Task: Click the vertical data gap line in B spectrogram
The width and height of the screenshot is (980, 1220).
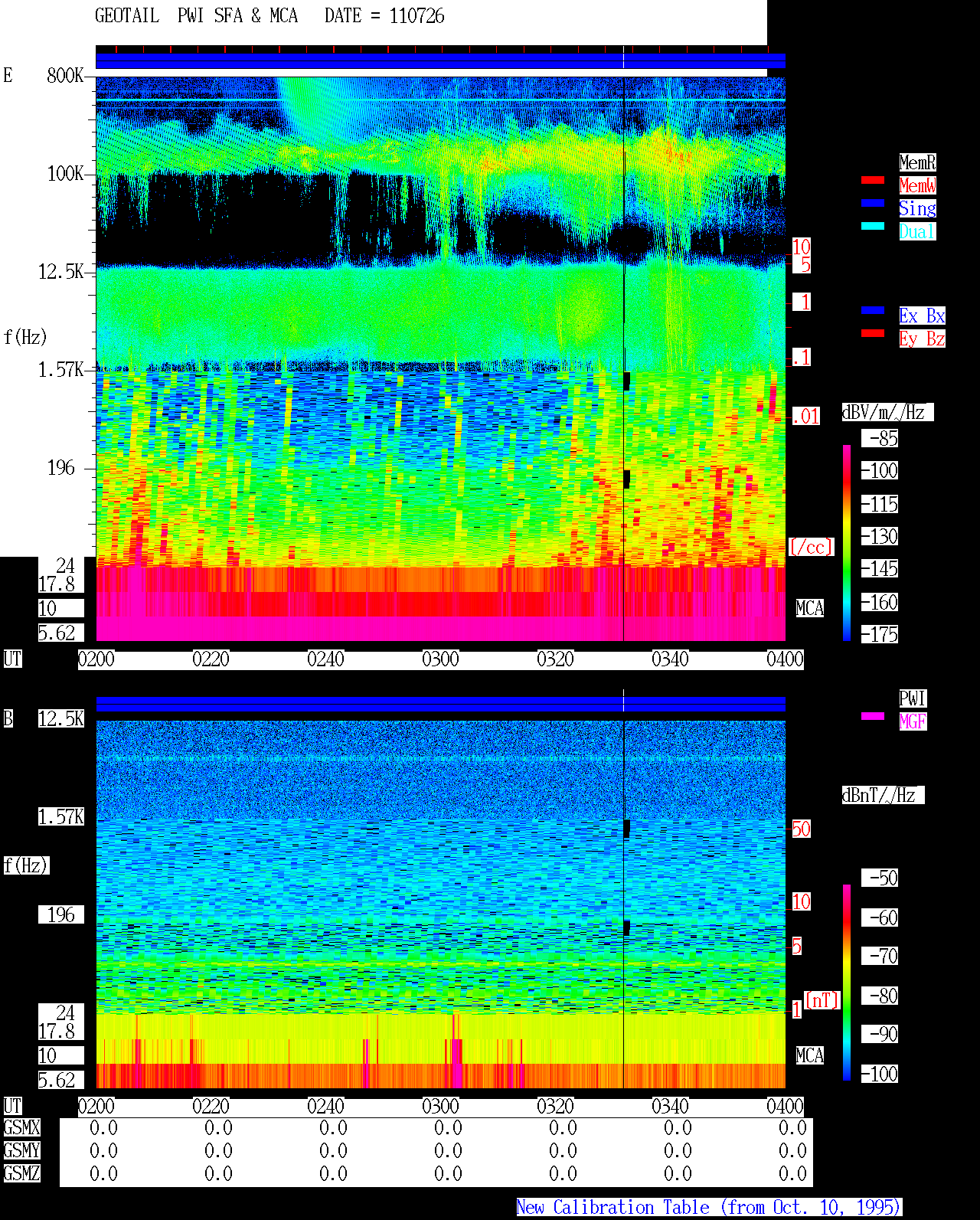Action: (x=624, y=904)
